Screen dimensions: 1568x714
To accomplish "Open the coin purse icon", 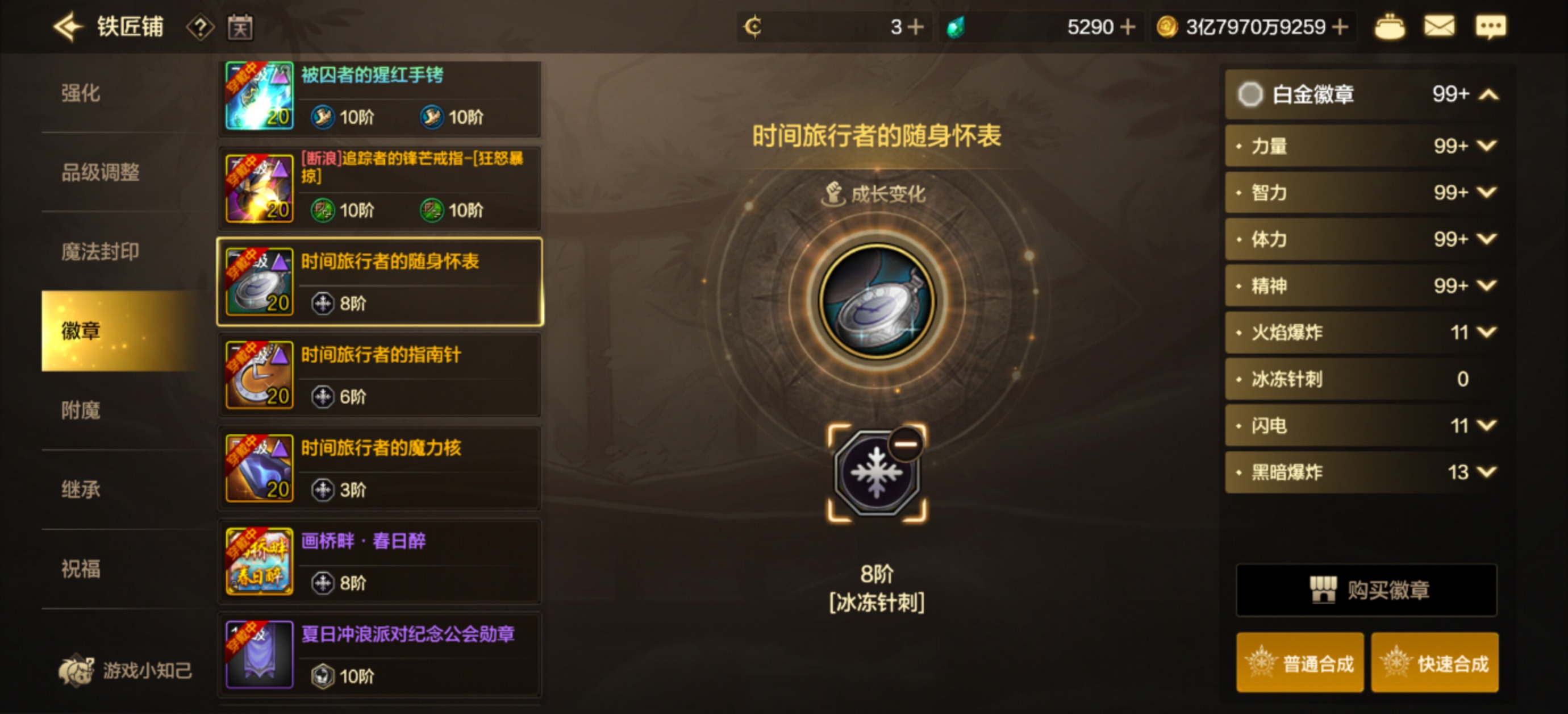I will point(1390,27).
